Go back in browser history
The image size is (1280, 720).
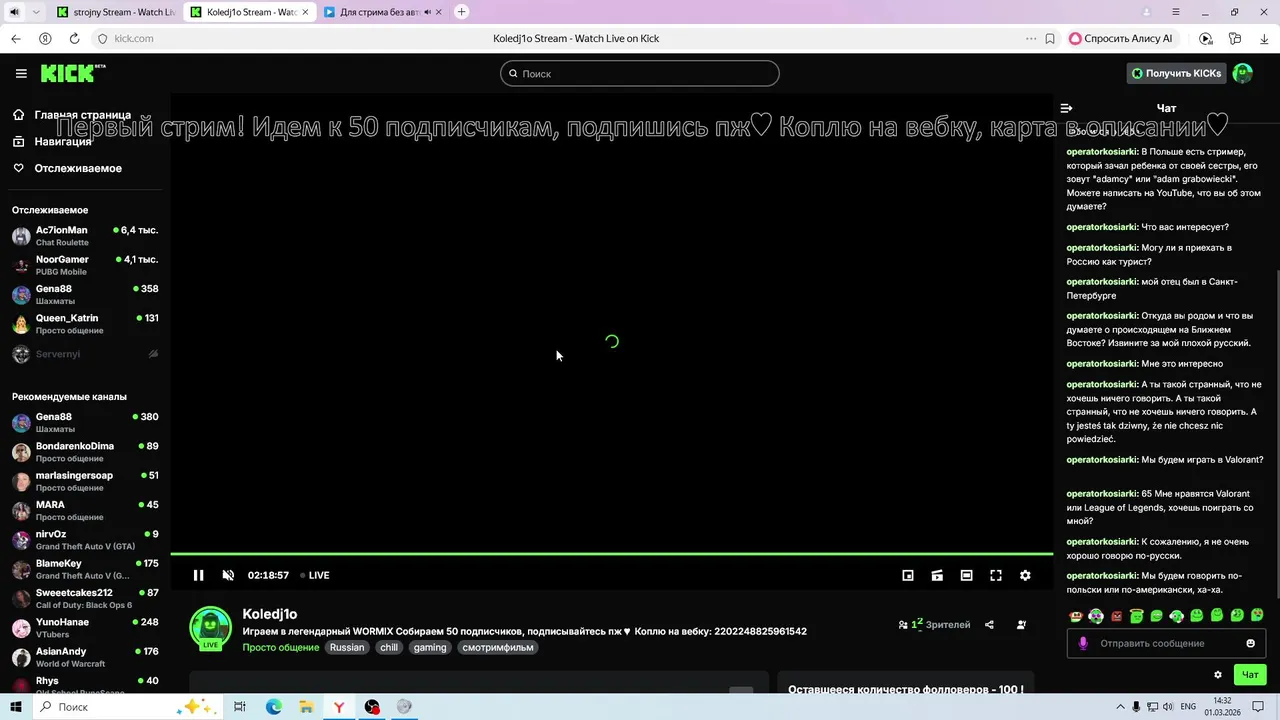[x=15, y=38]
